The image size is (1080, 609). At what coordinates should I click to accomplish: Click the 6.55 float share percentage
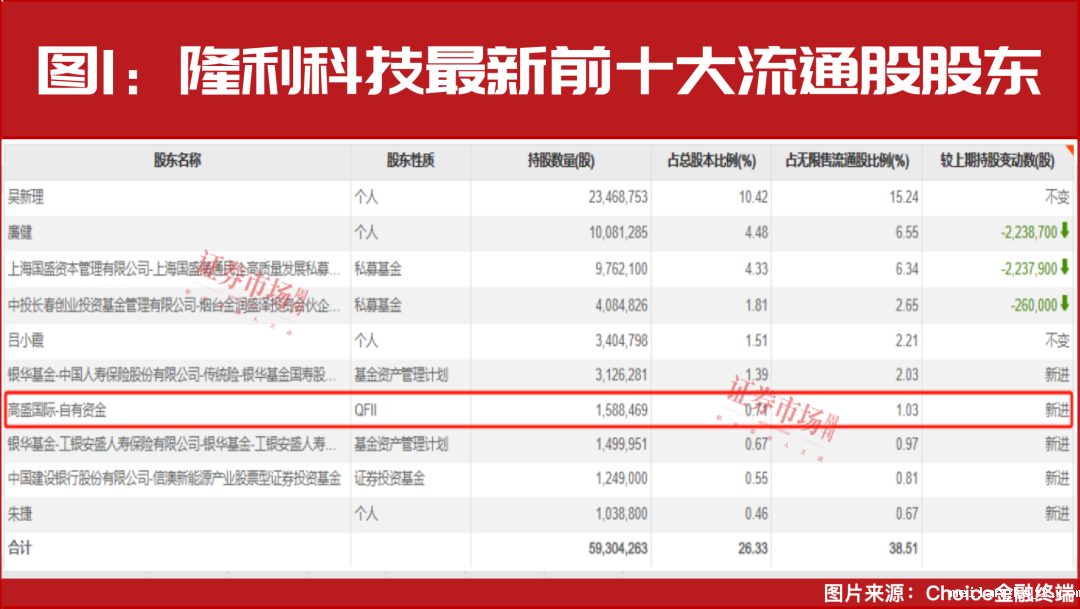pos(906,232)
